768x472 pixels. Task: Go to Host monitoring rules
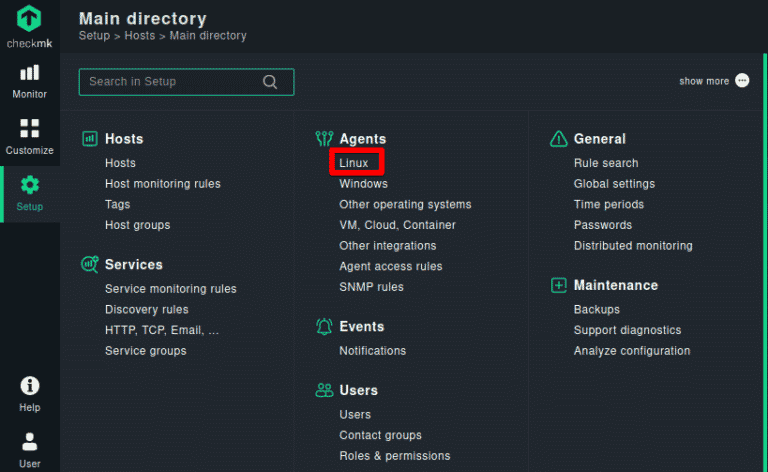163,184
